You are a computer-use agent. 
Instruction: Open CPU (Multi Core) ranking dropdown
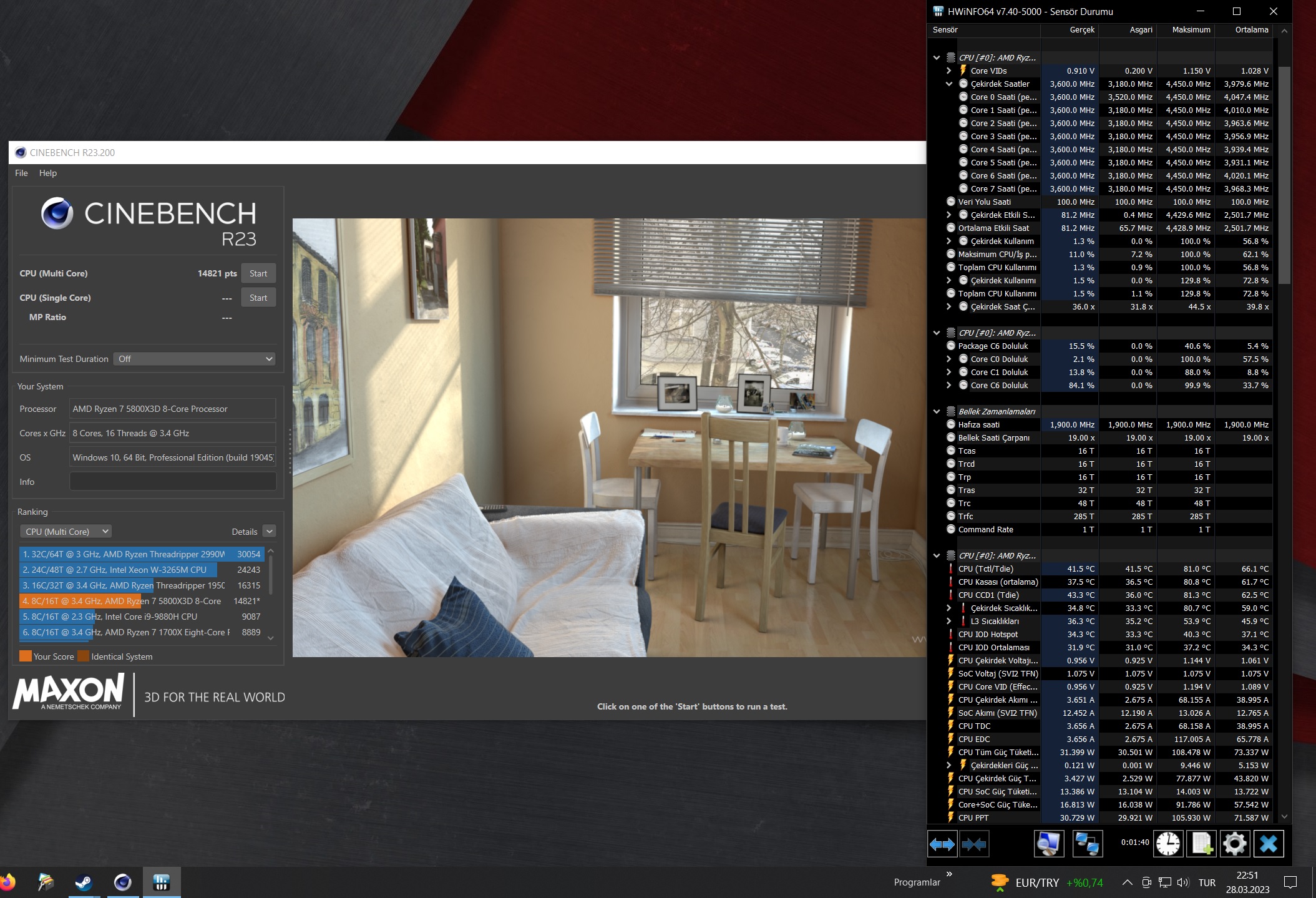pos(66,531)
